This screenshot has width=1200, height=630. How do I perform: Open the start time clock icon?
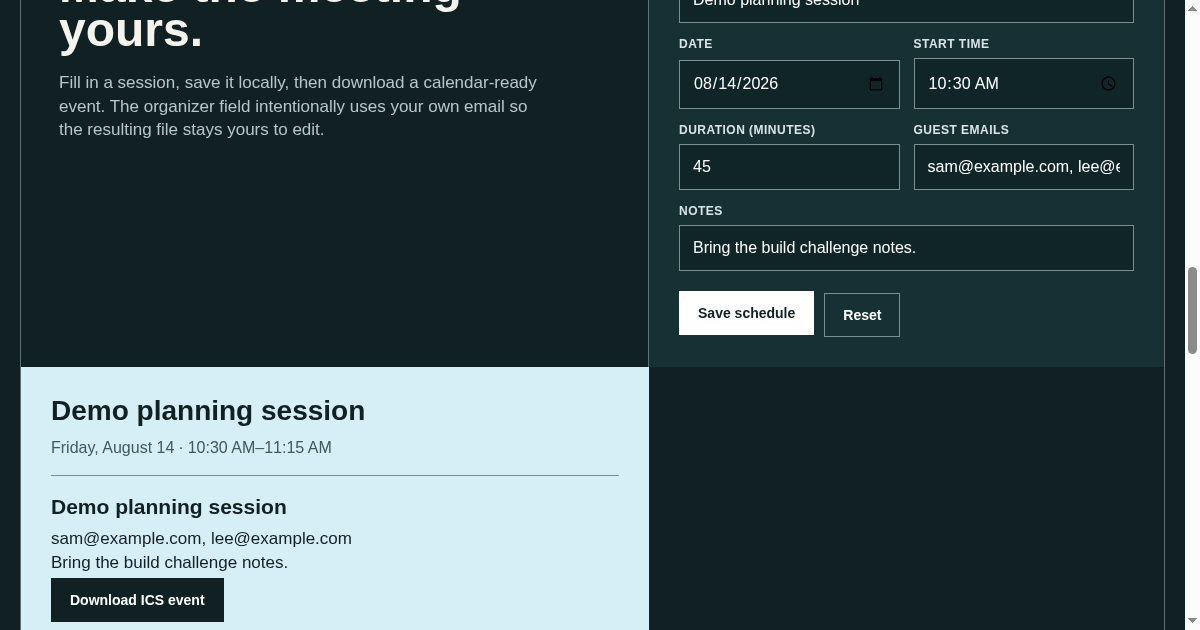tap(1108, 84)
